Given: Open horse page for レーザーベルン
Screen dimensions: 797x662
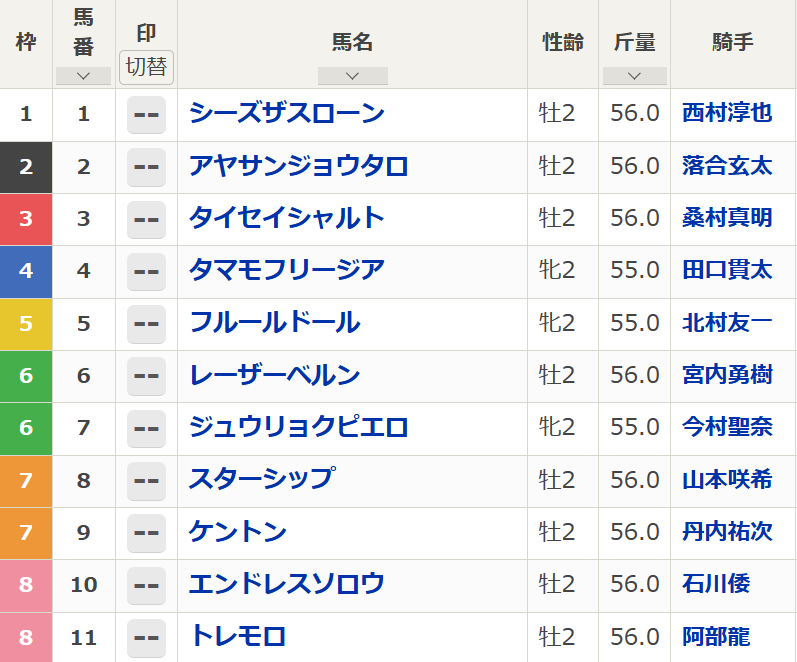Looking at the screenshot, I should click(274, 375).
